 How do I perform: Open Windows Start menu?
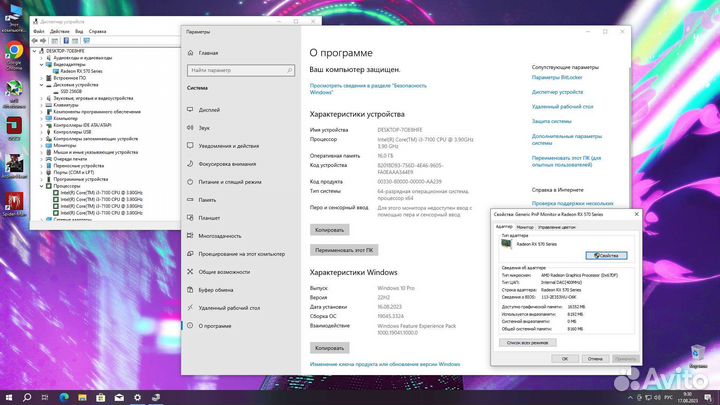pos(8,397)
